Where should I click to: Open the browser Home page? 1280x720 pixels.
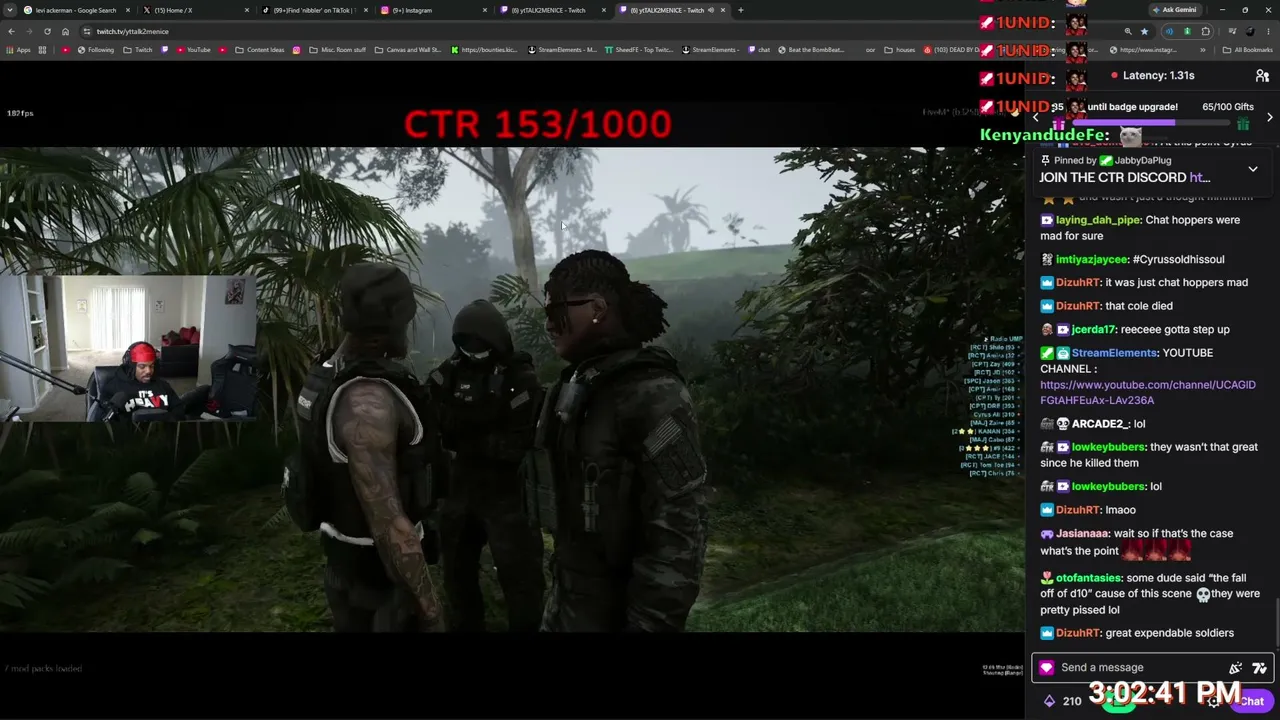click(65, 31)
